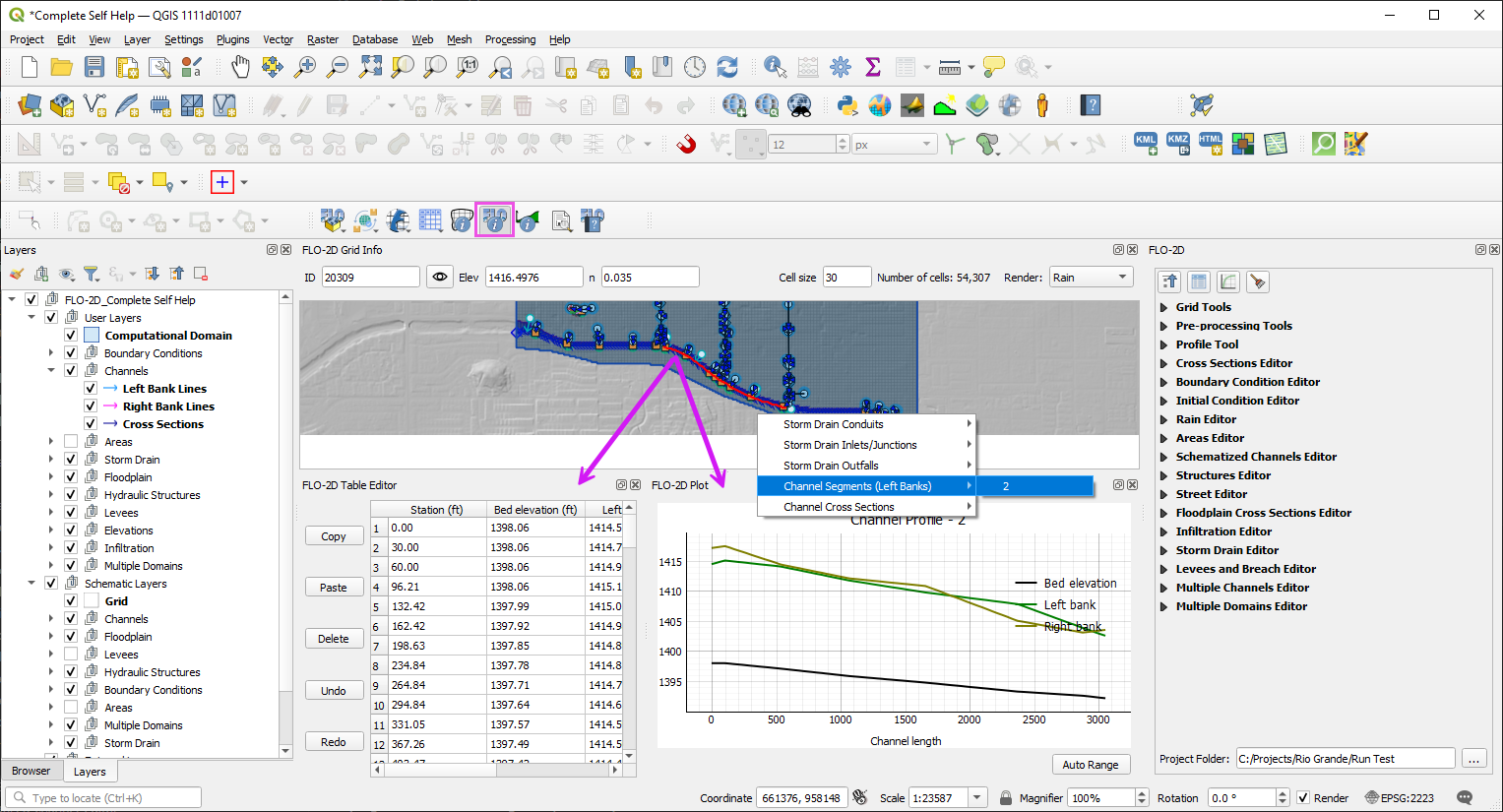Uncheck the Left Bank Lines layer
Screen dimensions: 1503x812
point(91,389)
